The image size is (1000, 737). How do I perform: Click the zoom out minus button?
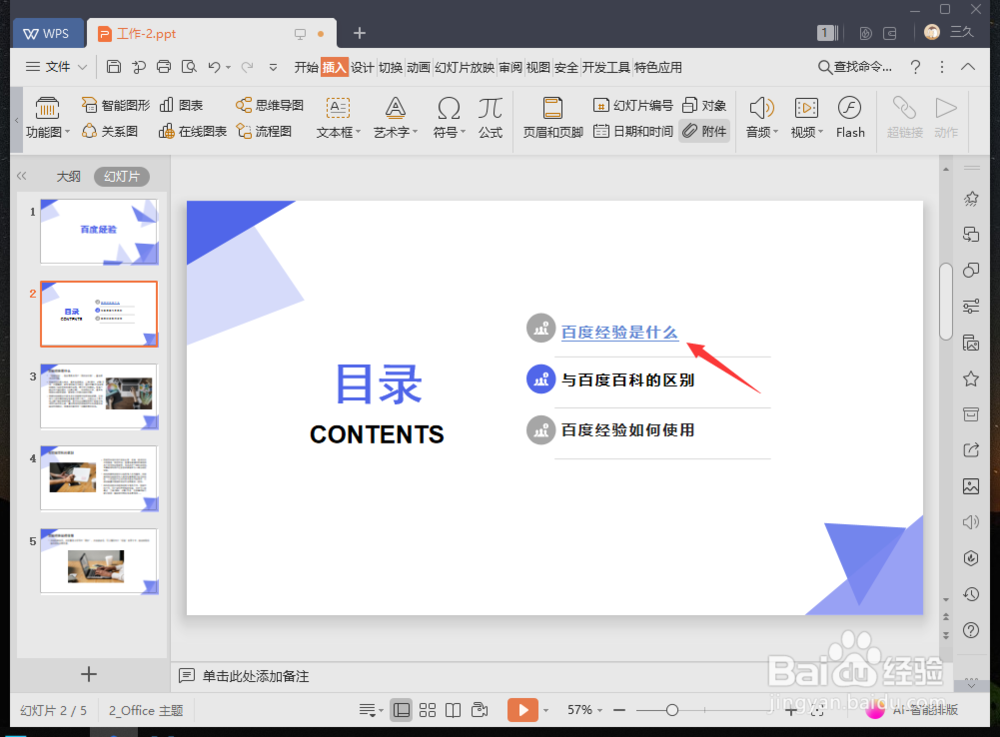point(619,710)
